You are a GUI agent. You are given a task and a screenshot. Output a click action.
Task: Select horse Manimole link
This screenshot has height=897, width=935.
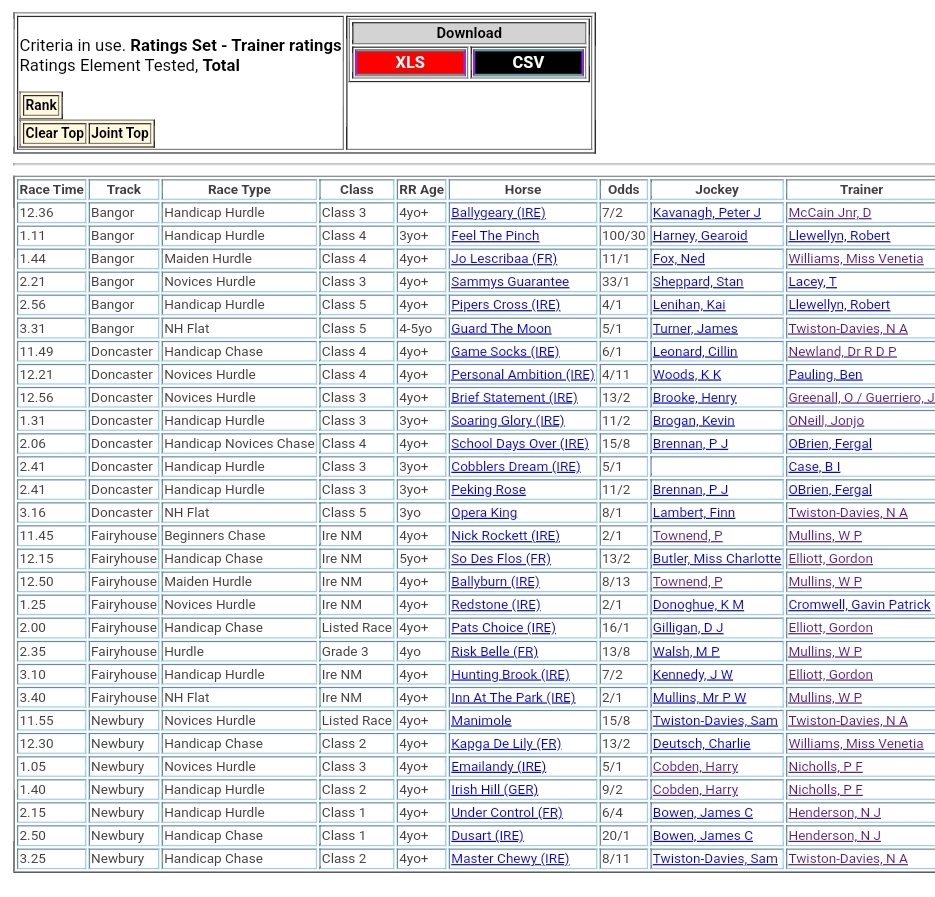(480, 720)
